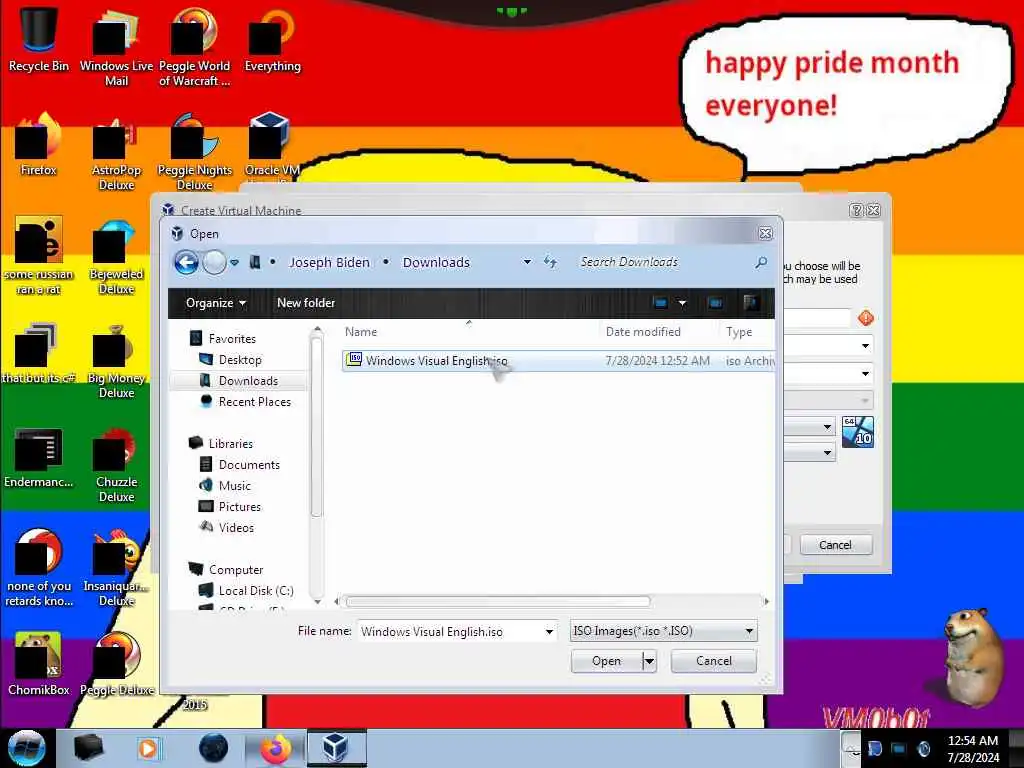Open the Music library

coord(234,485)
